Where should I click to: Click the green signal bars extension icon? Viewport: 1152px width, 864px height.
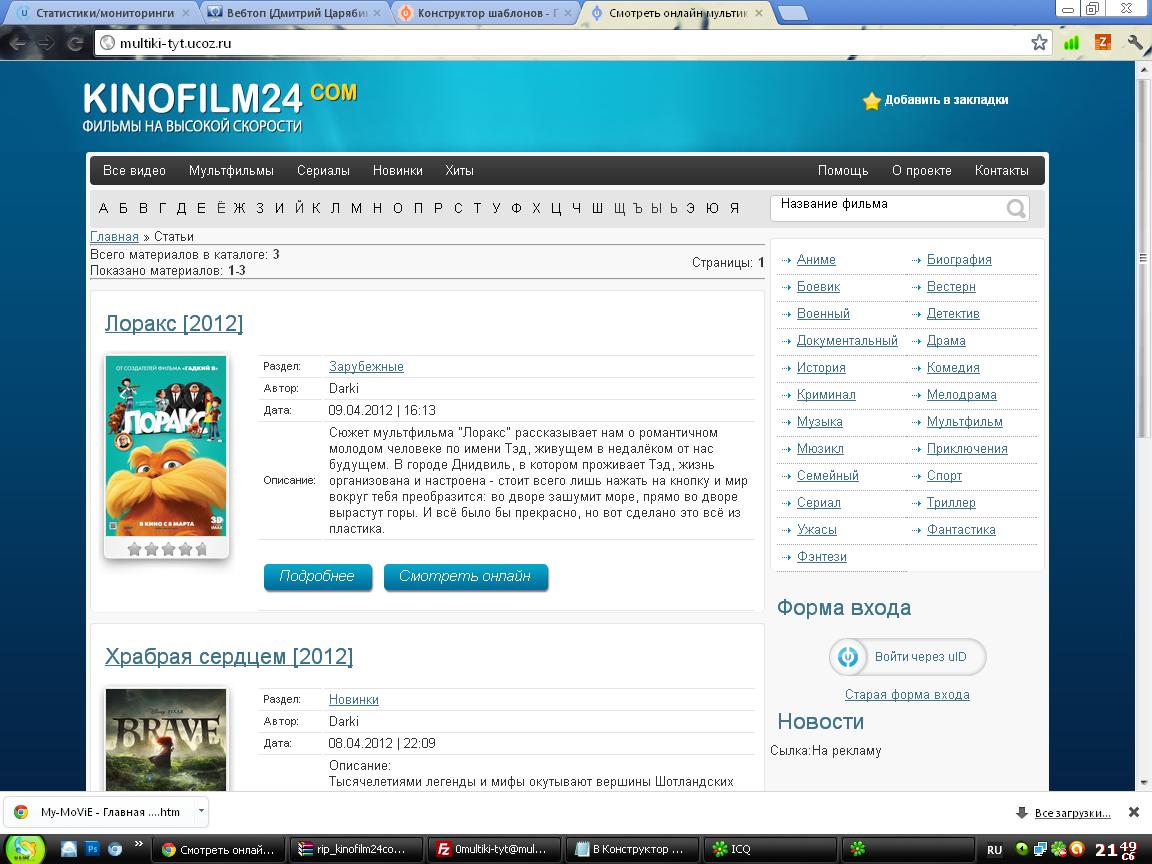pos(1071,43)
